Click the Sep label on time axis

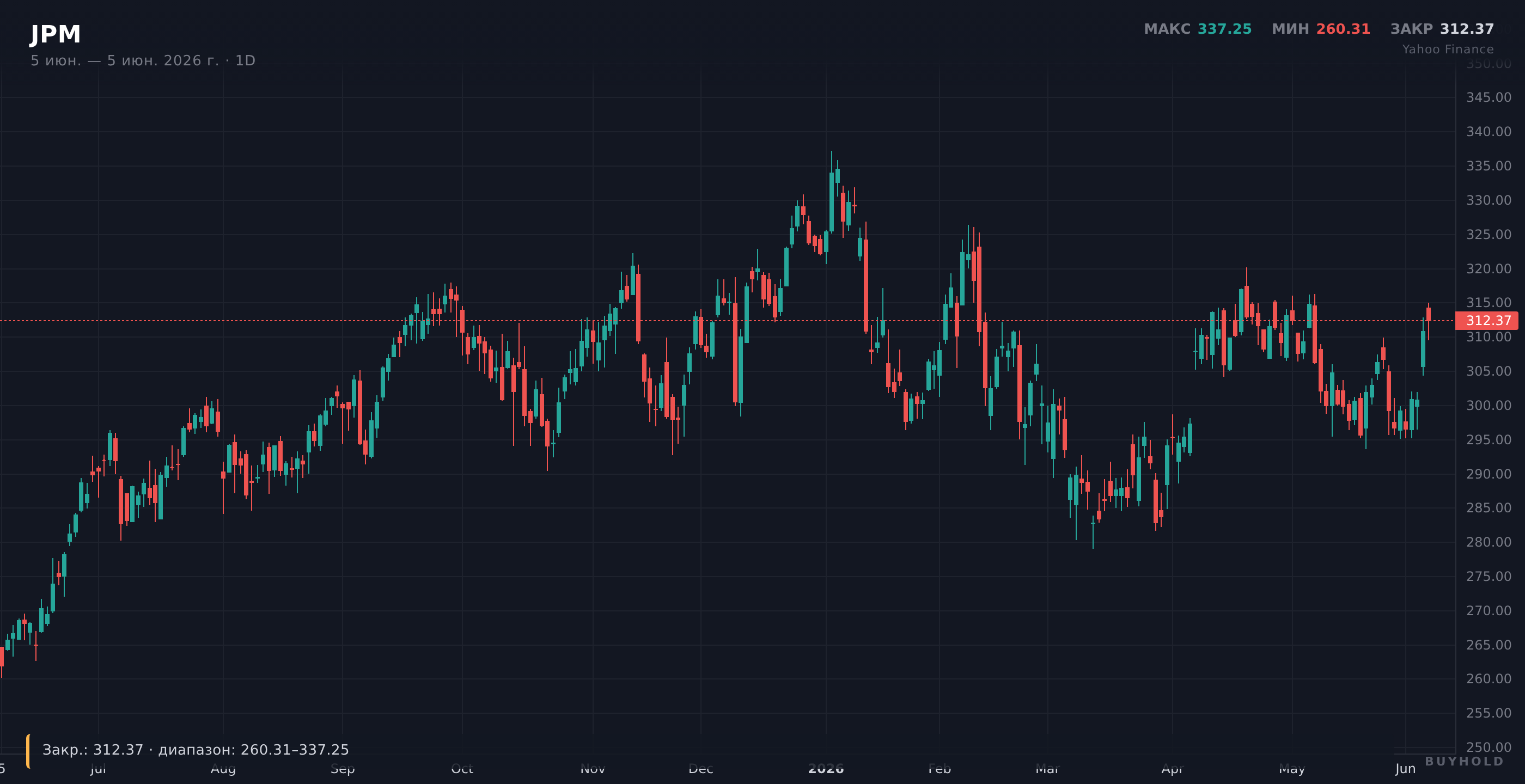pos(342,769)
